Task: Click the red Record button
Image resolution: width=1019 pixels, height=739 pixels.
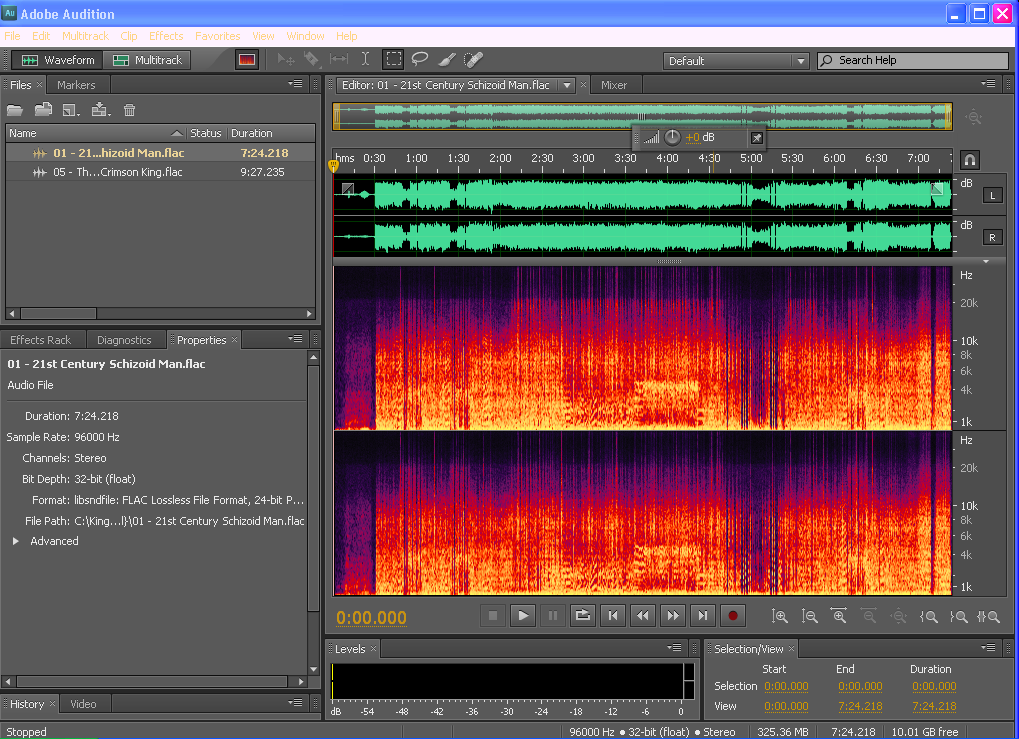Action: [x=732, y=616]
